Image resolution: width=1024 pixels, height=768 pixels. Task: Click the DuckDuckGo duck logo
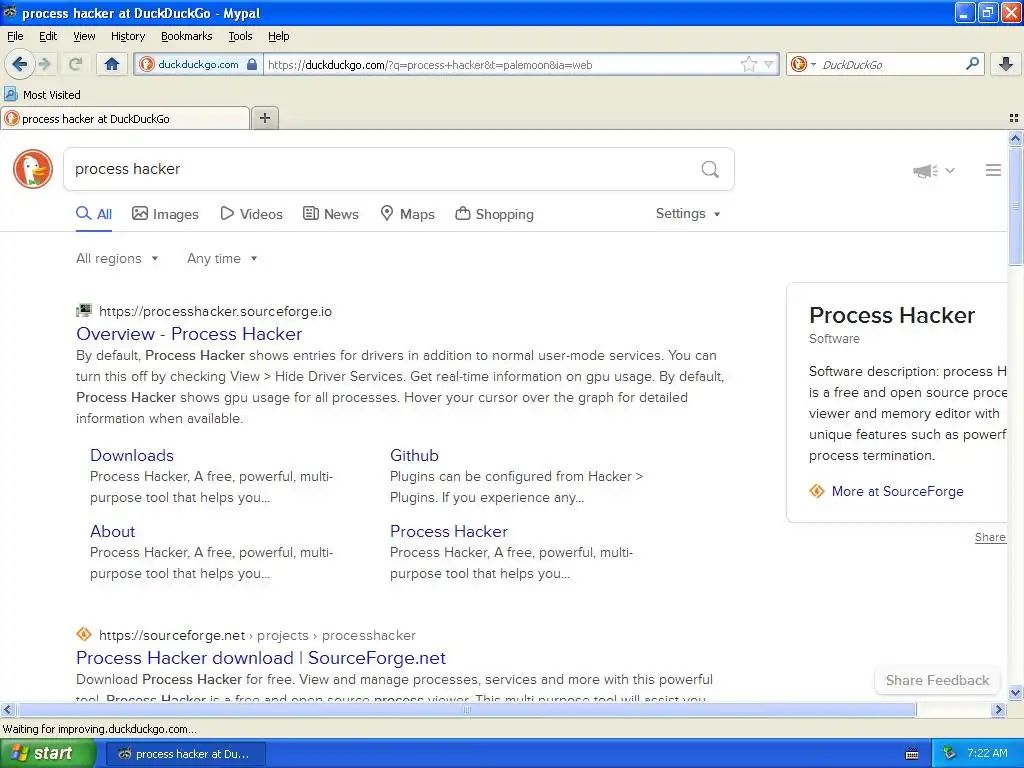click(x=33, y=168)
